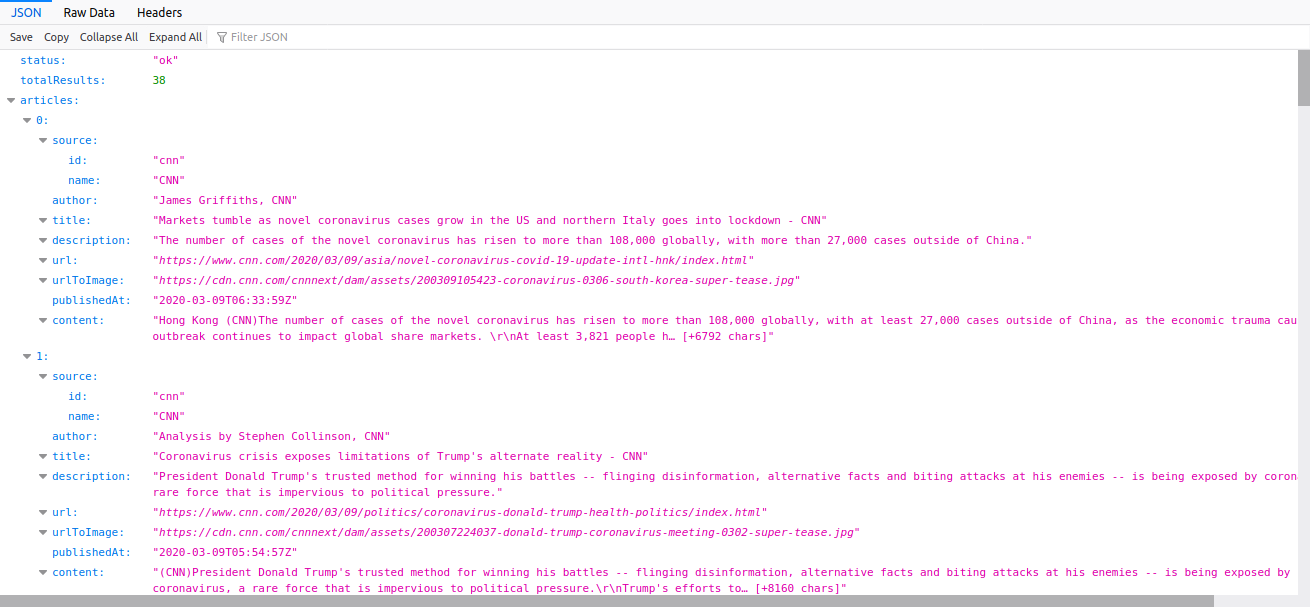The width and height of the screenshot is (1310, 607).
Task: Select author "James Griffiths, CNN"
Action: [x=225, y=200]
